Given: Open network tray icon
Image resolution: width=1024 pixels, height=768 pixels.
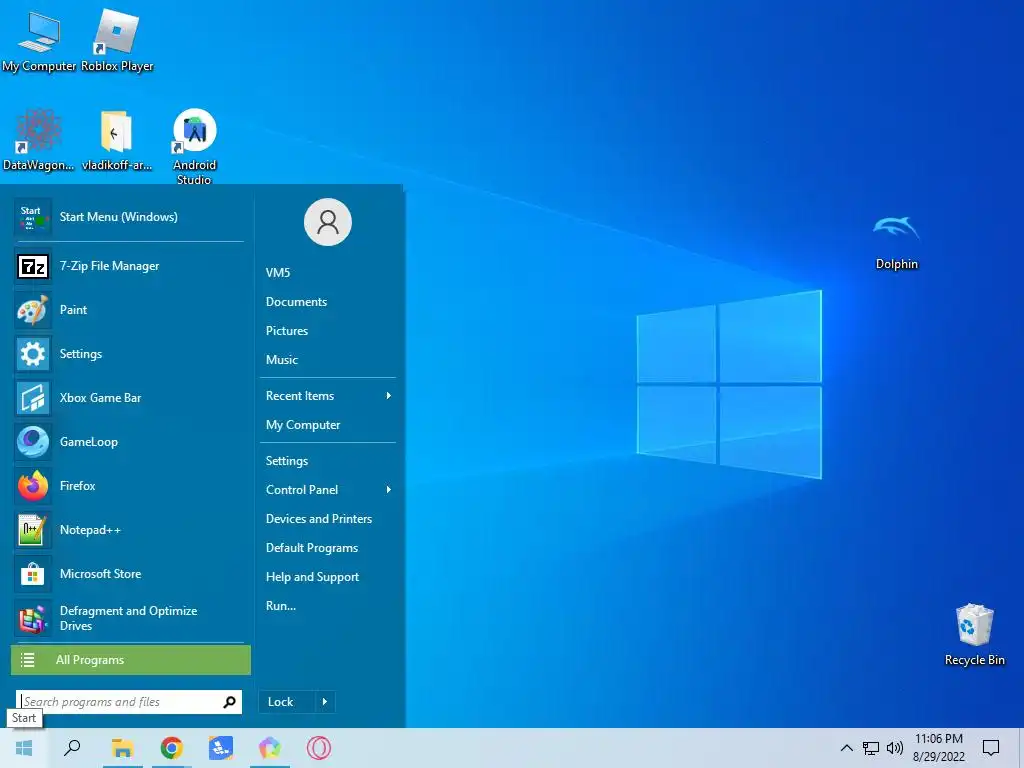Looking at the screenshot, I should (871, 748).
